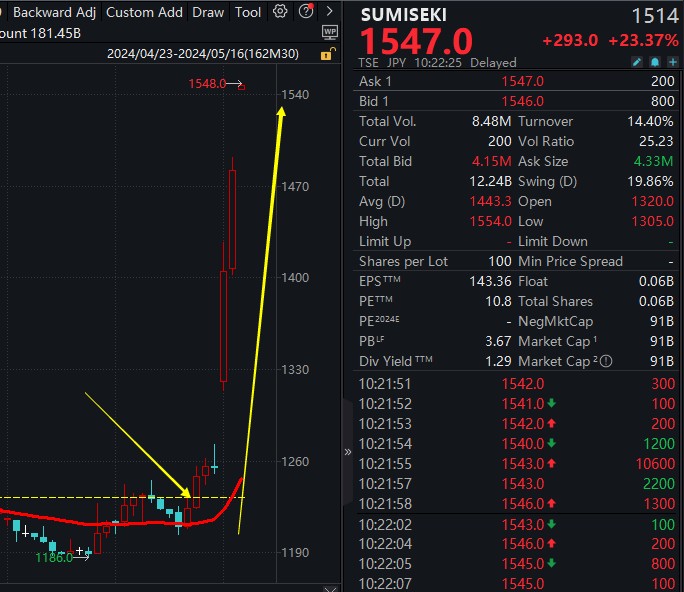
Task: Add SUMISEKI to watchlist plus icon
Action: coord(673,62)
